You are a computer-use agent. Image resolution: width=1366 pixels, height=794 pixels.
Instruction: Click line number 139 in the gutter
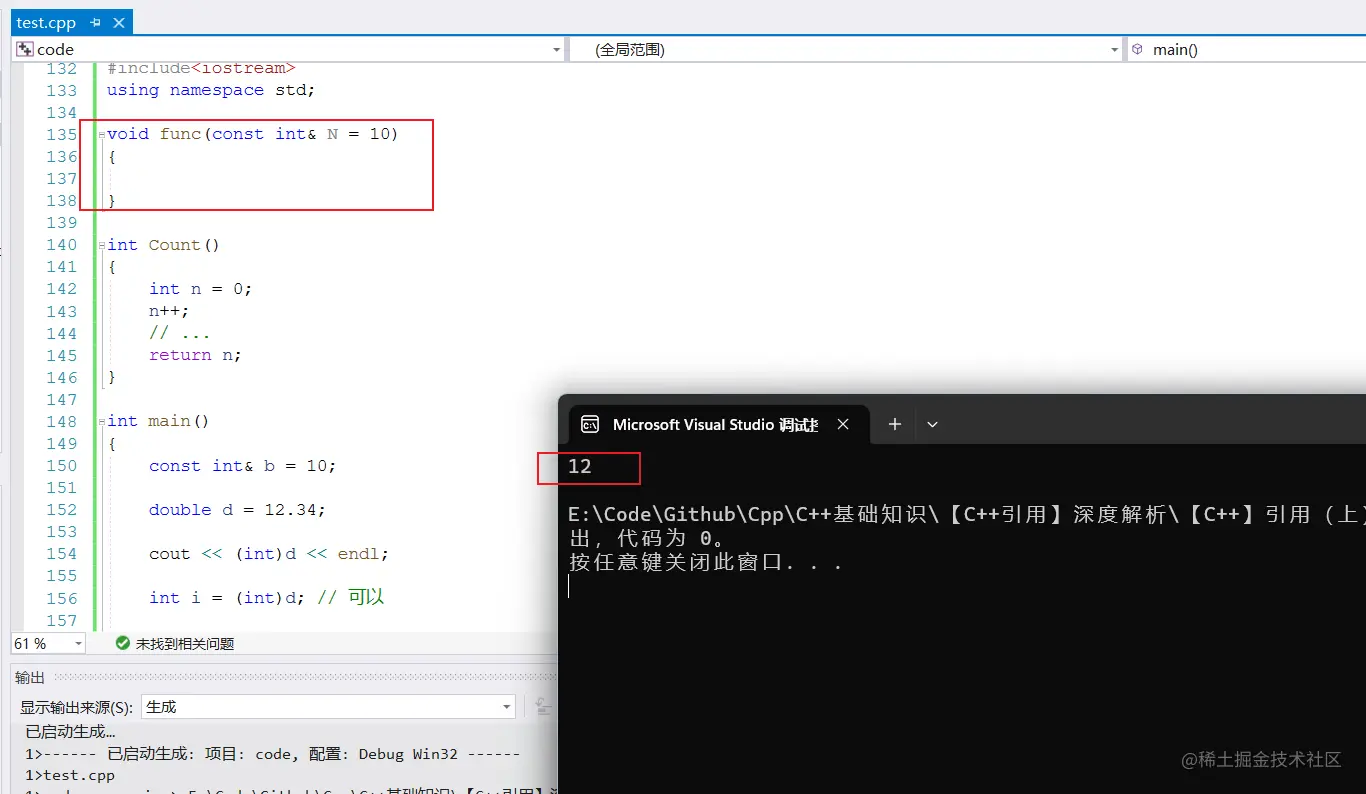(62, 223)
